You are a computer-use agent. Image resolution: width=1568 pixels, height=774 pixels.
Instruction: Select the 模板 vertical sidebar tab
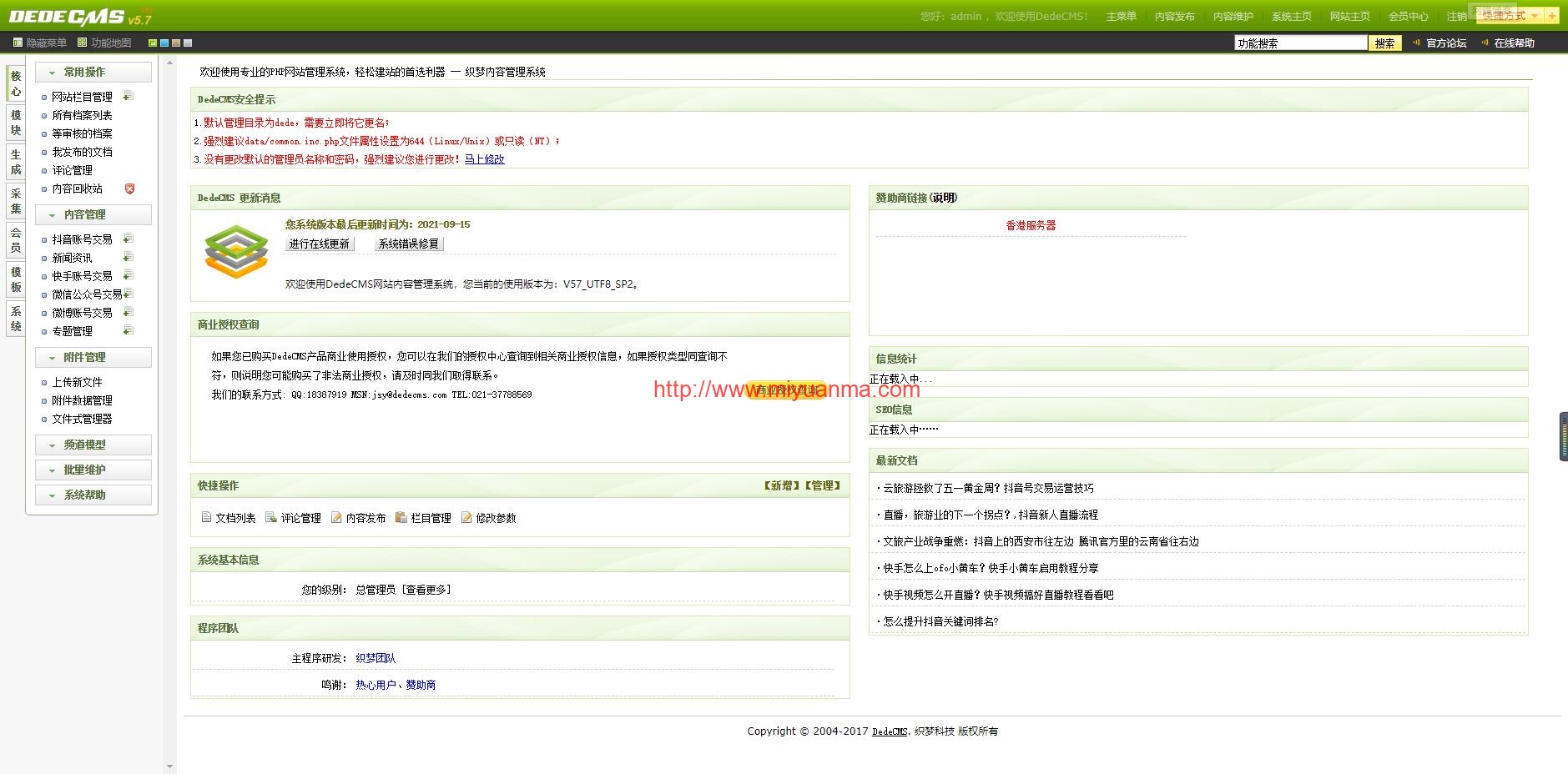16,279
